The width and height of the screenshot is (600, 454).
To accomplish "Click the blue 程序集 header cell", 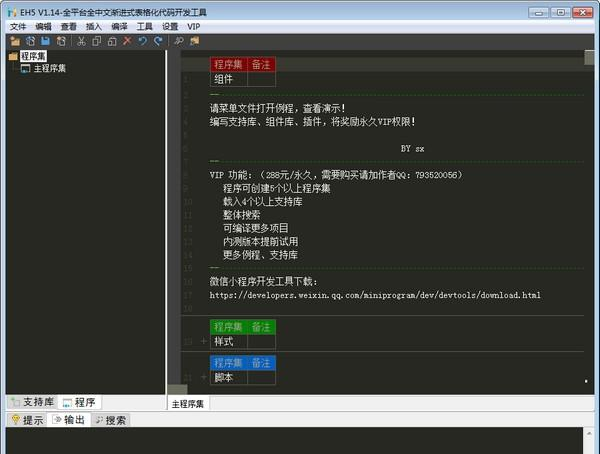I will coord(228,363).
